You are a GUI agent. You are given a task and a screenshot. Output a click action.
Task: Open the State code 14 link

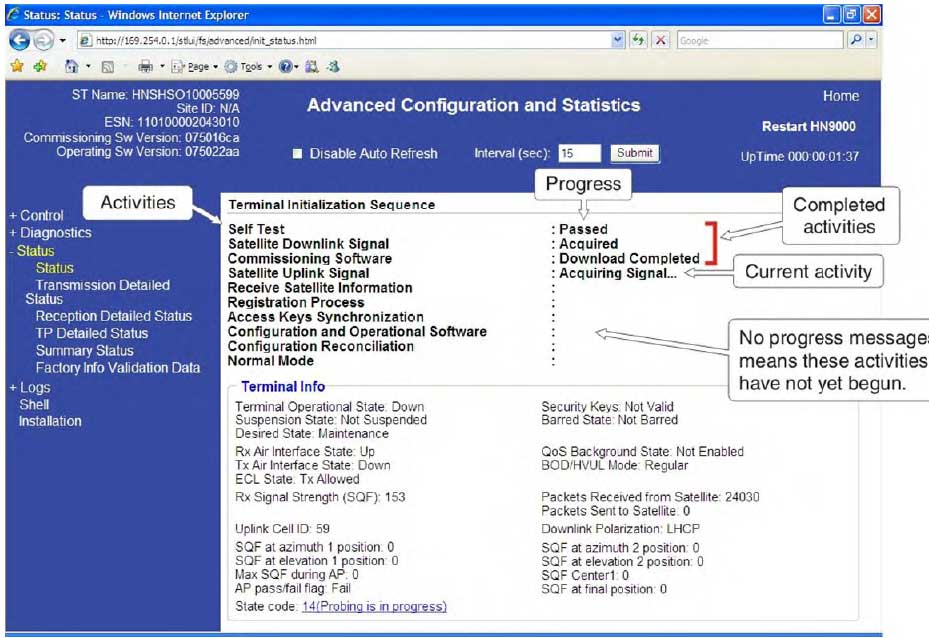coord(373,606)
